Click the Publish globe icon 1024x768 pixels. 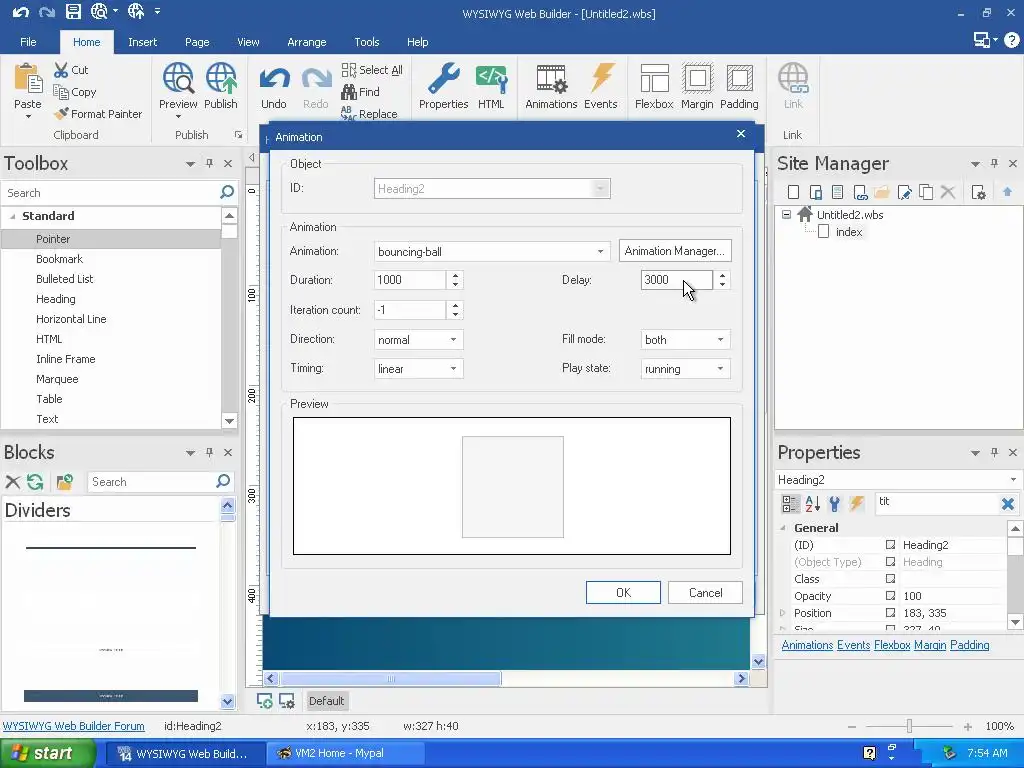(x=221, y=78)
